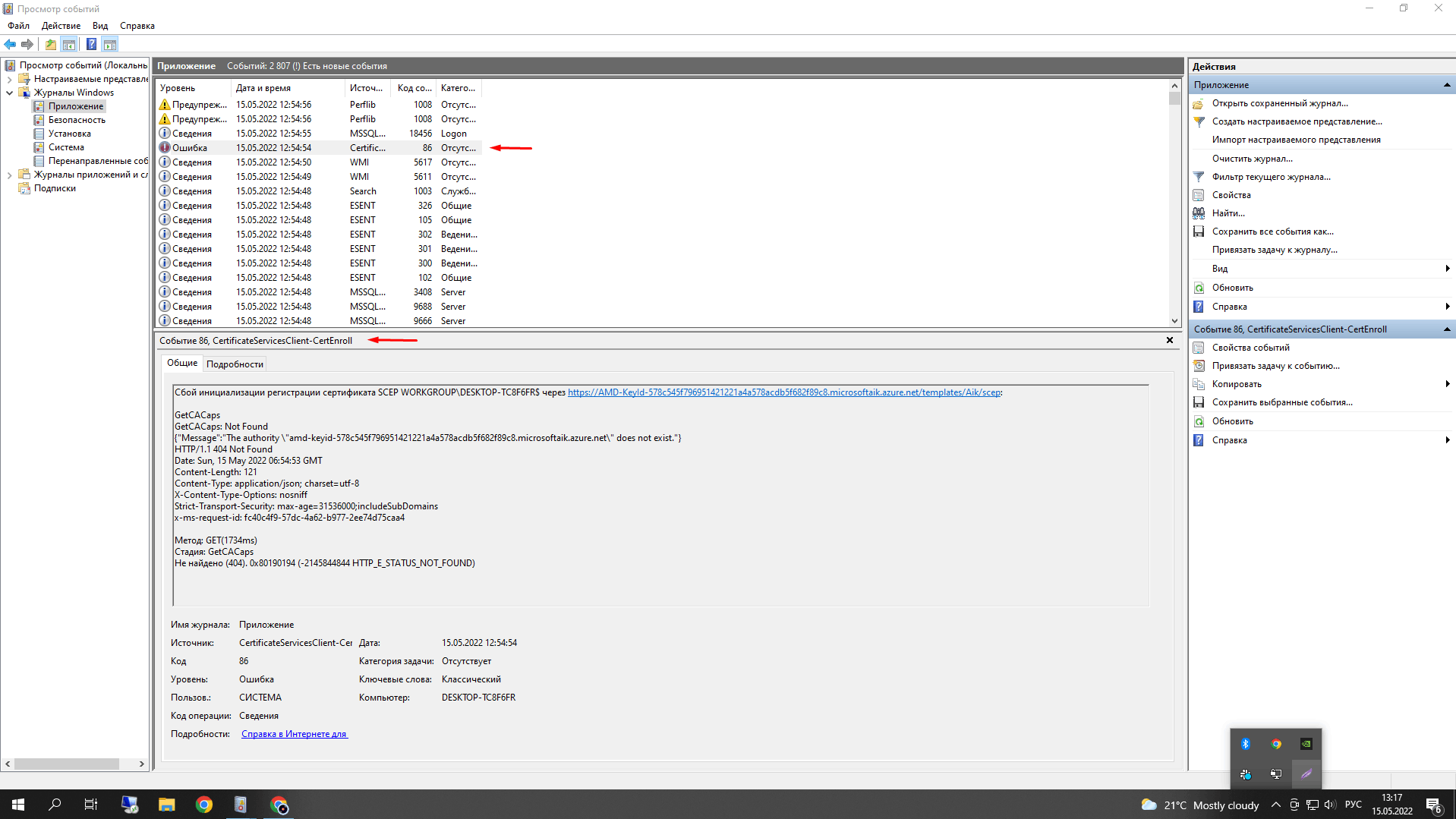
Task: Open Google Chrome from taskbar
Action: (203, 805)
